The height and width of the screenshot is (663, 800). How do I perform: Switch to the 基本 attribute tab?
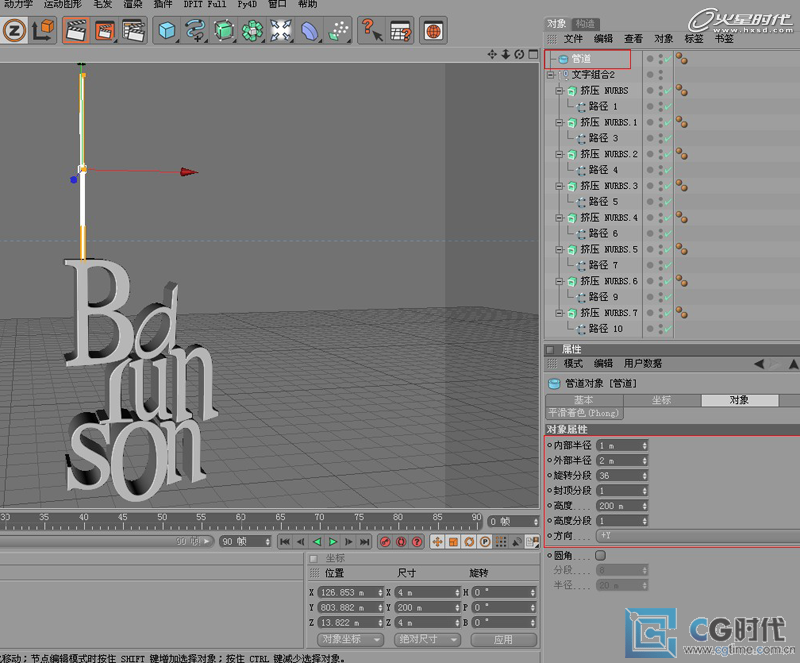[x=584, y=400]
